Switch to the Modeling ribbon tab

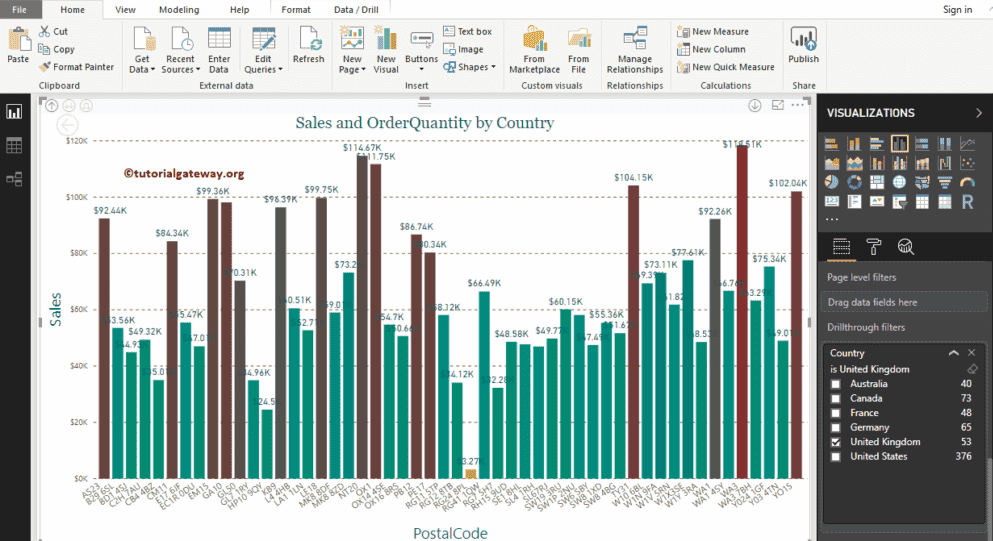point(179,9)
